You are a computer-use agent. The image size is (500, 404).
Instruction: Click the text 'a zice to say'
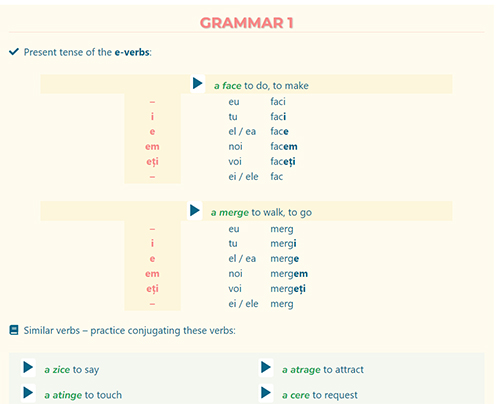pos(72,370)
